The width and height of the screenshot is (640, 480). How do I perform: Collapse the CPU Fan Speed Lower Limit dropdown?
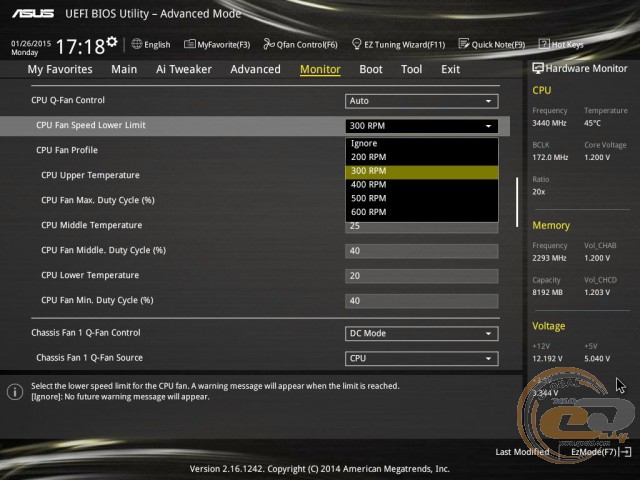coord(422,126)
